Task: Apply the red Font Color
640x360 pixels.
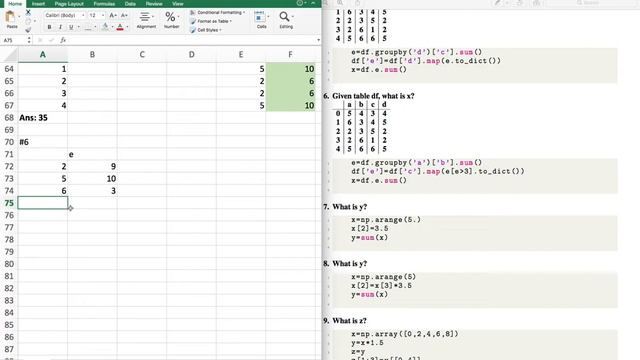Action: tap(120, 27)
